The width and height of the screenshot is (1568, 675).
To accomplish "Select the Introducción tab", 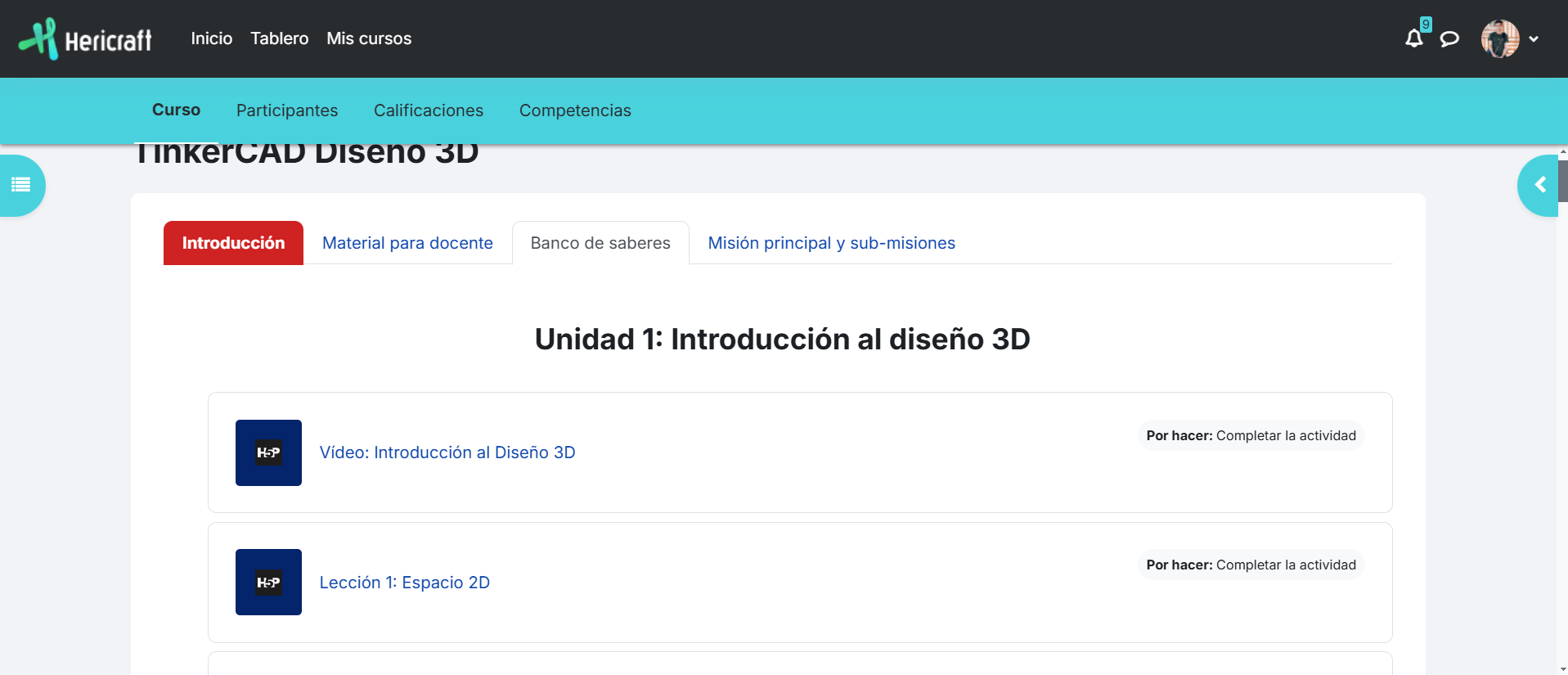I will click(x=233, y=243).
